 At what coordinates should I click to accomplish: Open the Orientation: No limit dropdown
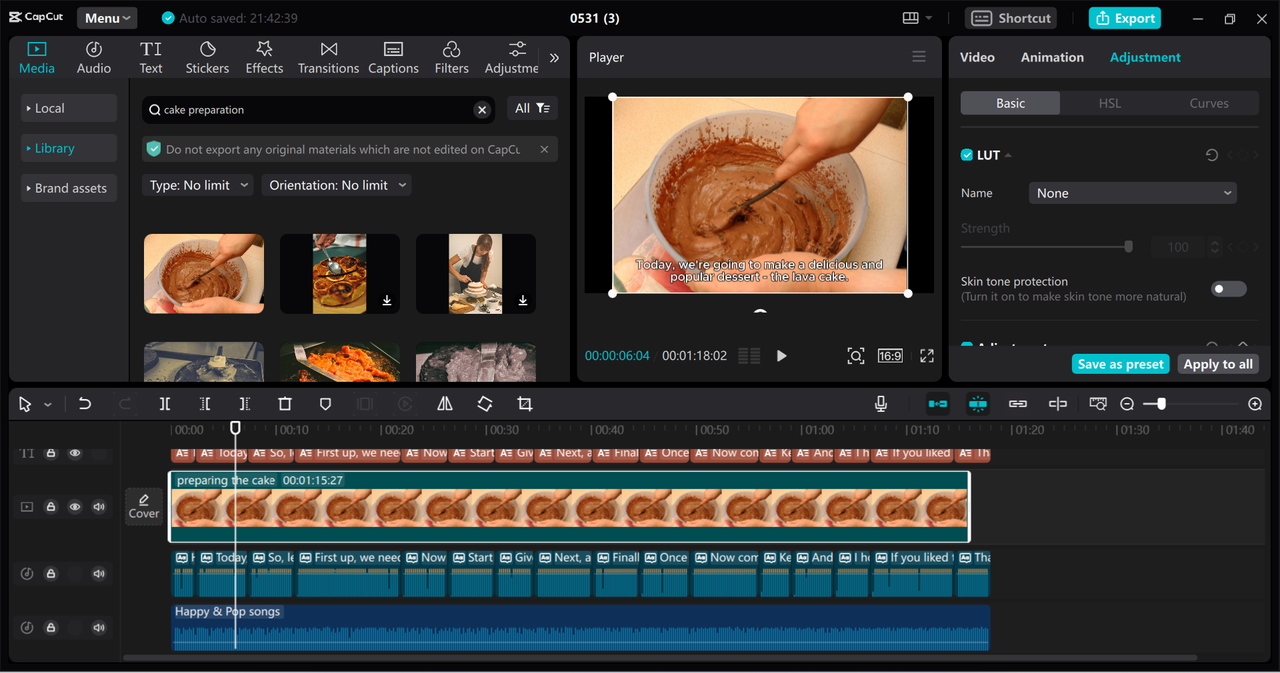[x=336, y=185]
